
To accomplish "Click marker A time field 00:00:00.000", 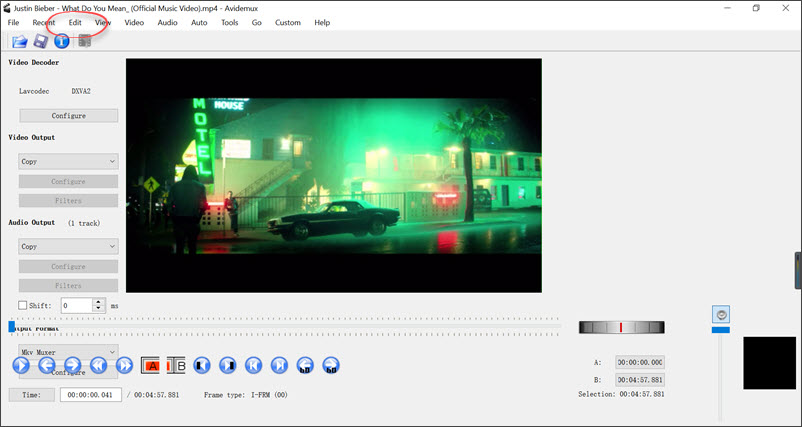I will click(640, 363).
